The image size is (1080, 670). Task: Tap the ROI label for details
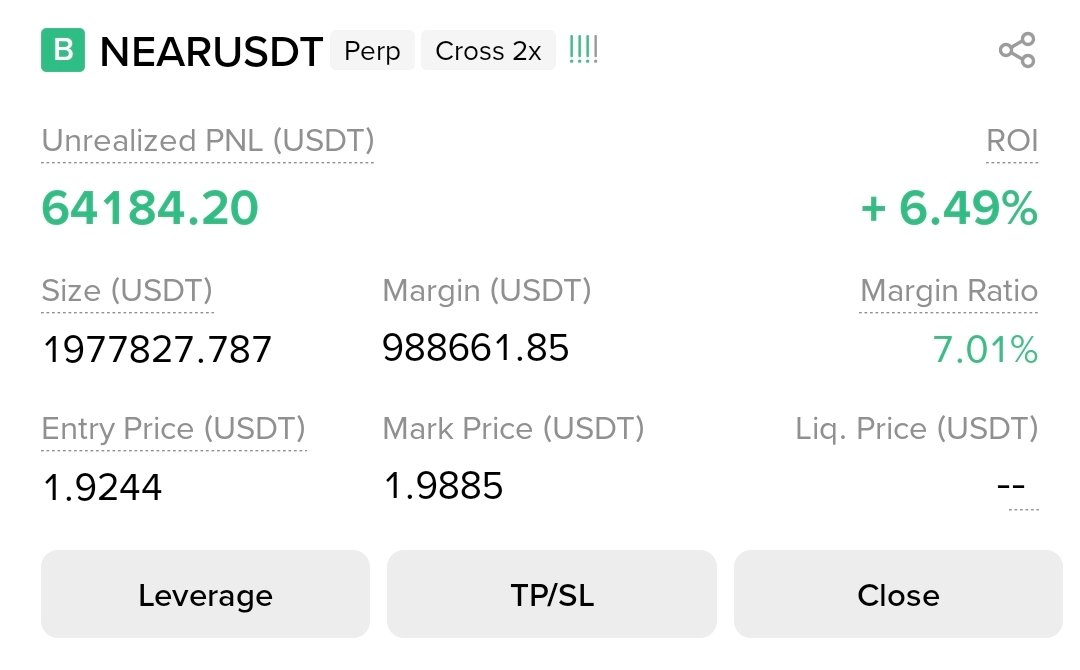click(1012, 141)
